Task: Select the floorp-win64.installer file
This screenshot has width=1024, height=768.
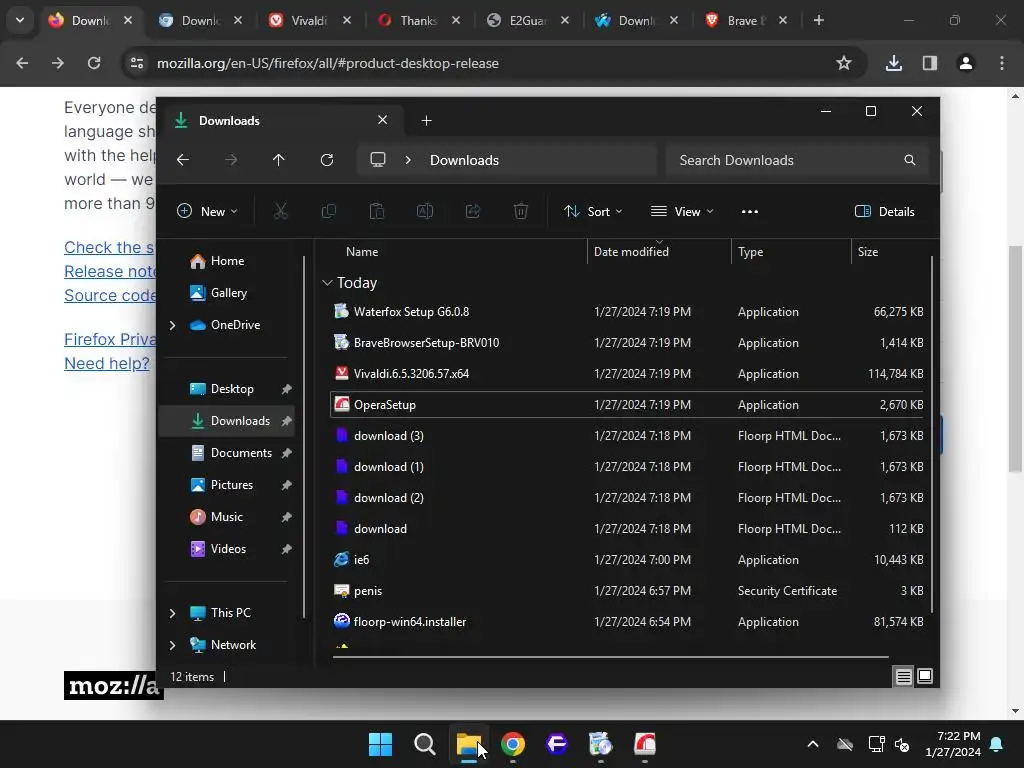Action: pyautogui.click(x=628, y=622)
